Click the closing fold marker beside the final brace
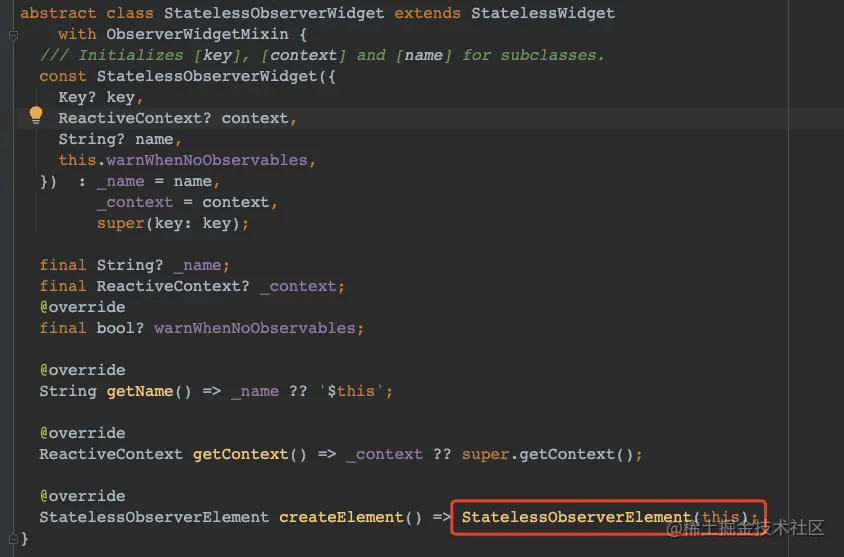 tap(13, 538)
